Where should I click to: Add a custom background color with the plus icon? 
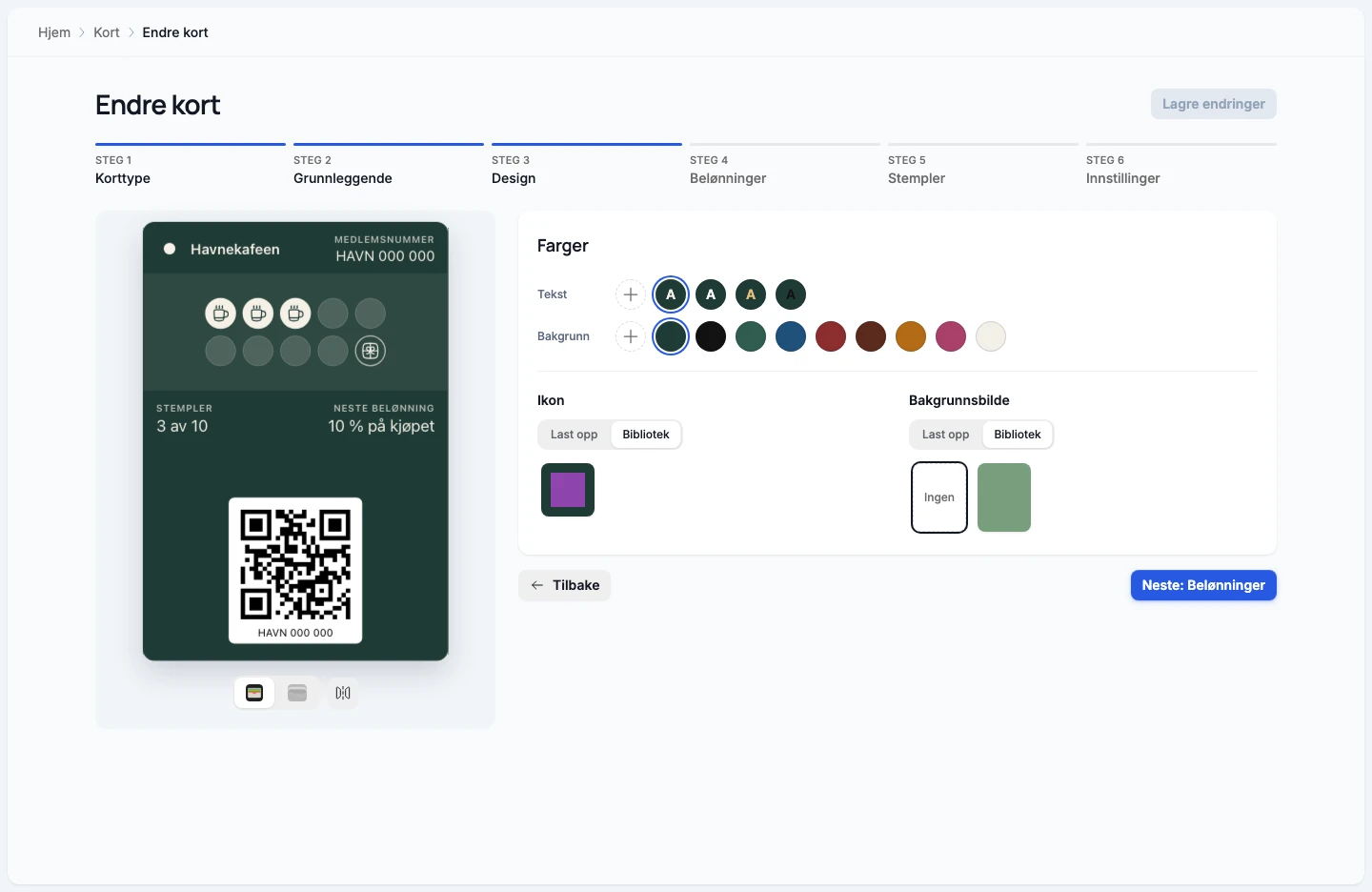pos(631,336)
